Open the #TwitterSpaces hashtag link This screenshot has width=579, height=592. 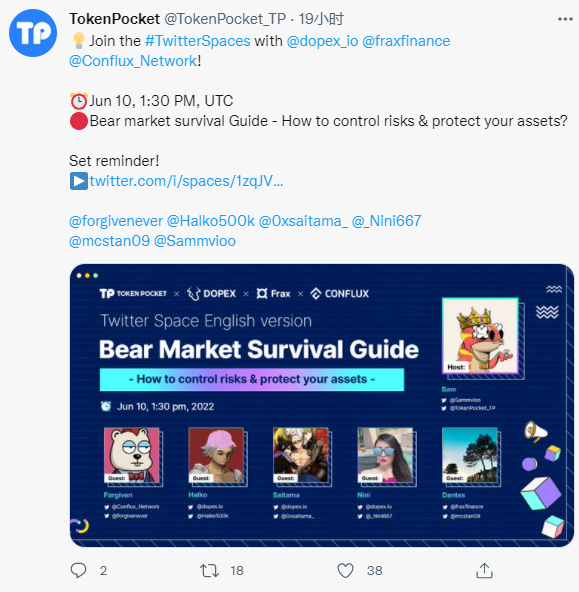coord(197,41)
